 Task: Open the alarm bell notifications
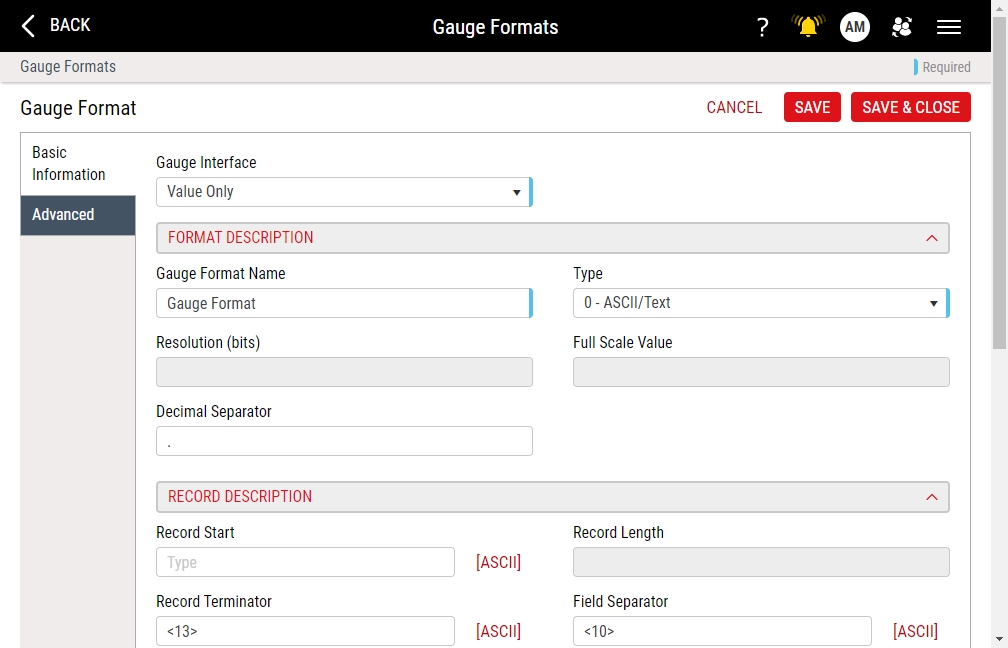[x=808, y=27]
